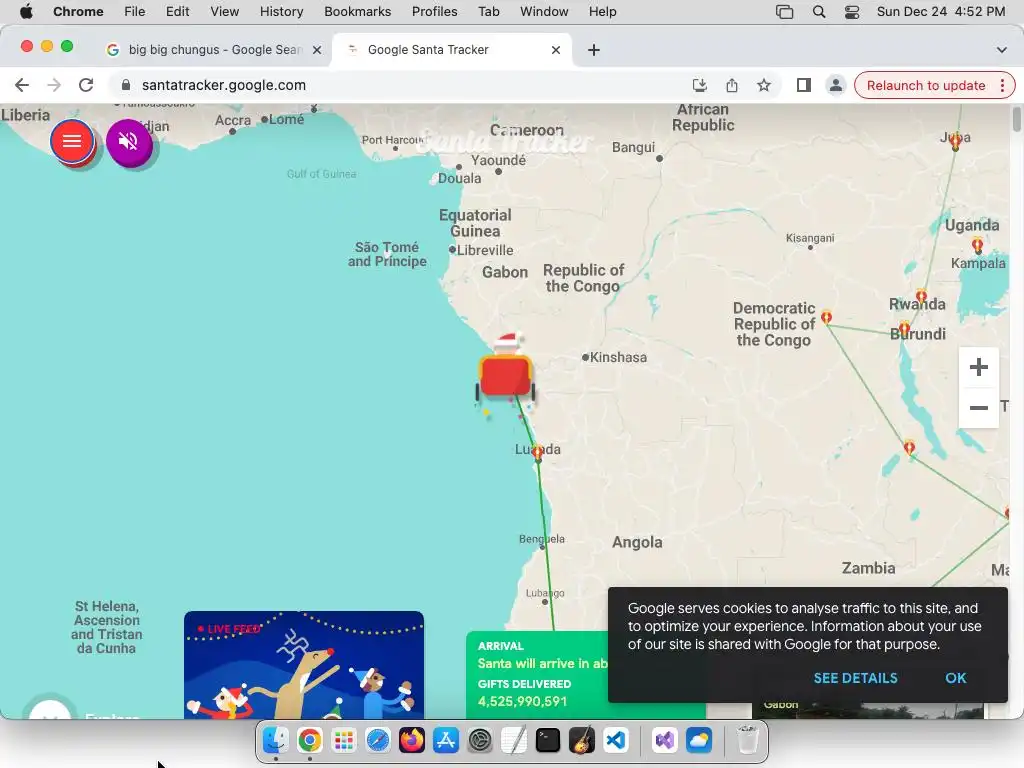Go back to previous page
This screenshot has height=768, width=1024.
(x=22, y=85)
